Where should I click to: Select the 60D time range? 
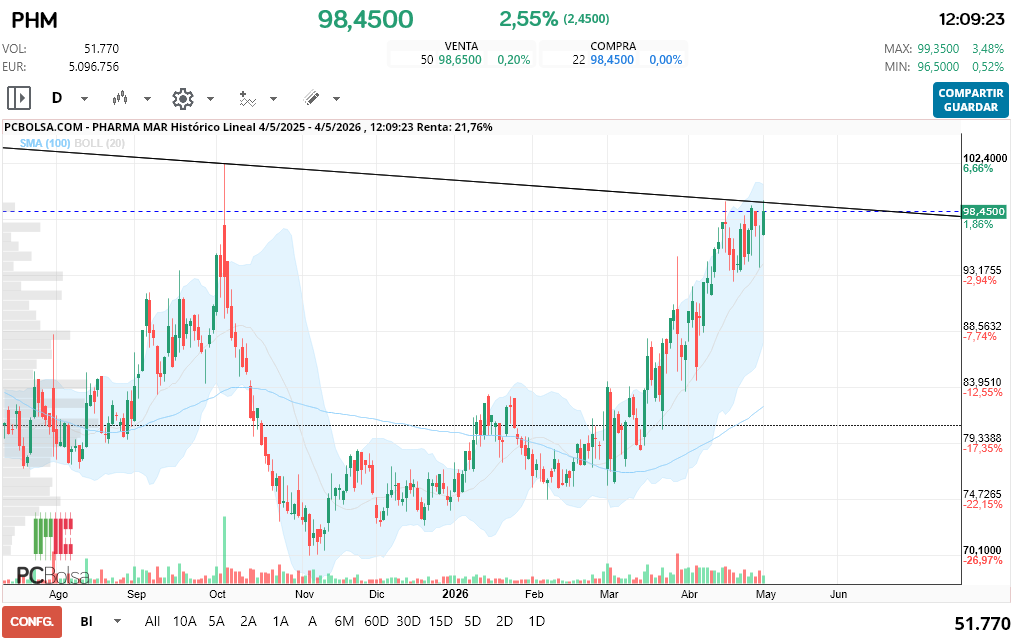[376, 621]
